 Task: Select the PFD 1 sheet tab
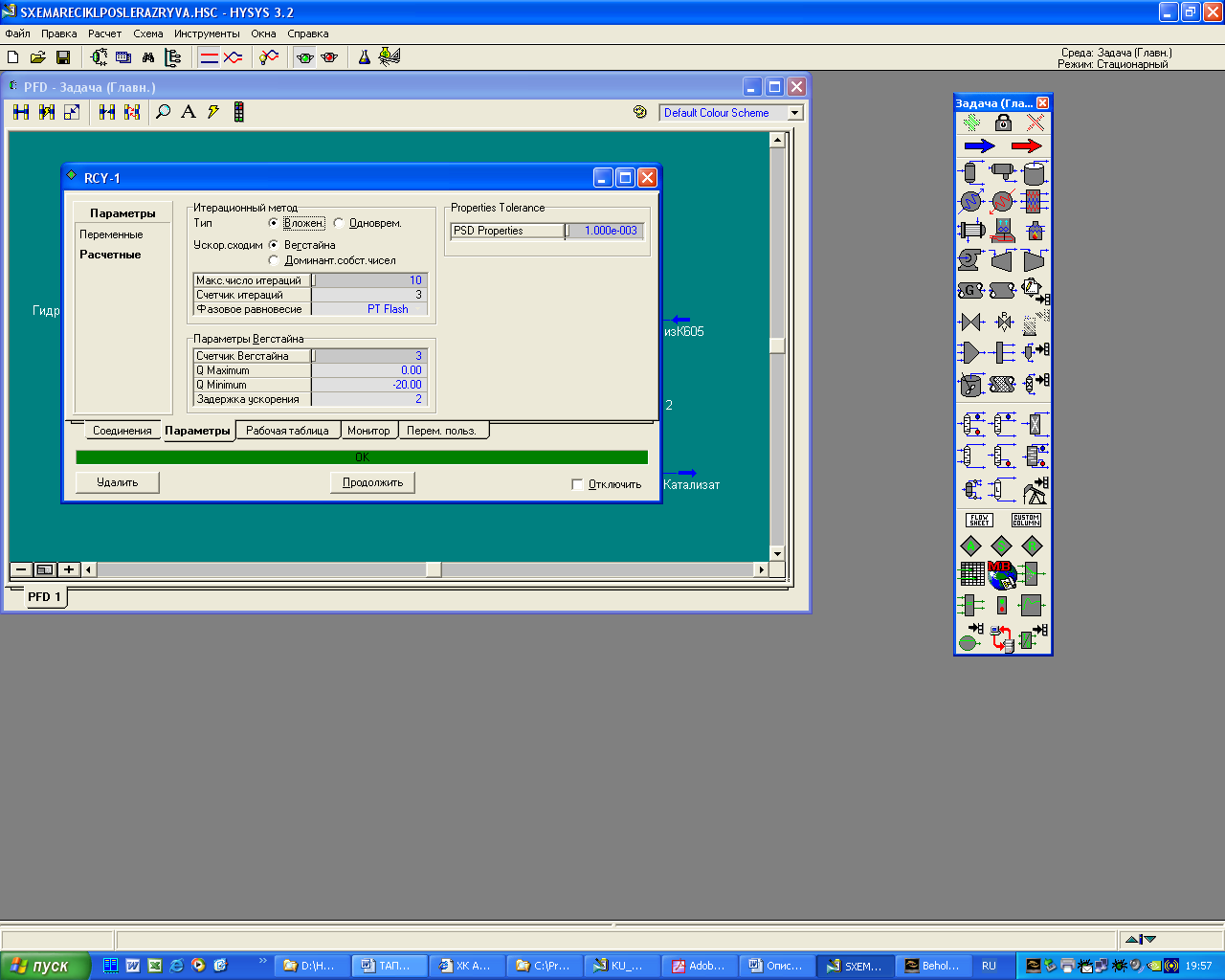click(44, 596)
